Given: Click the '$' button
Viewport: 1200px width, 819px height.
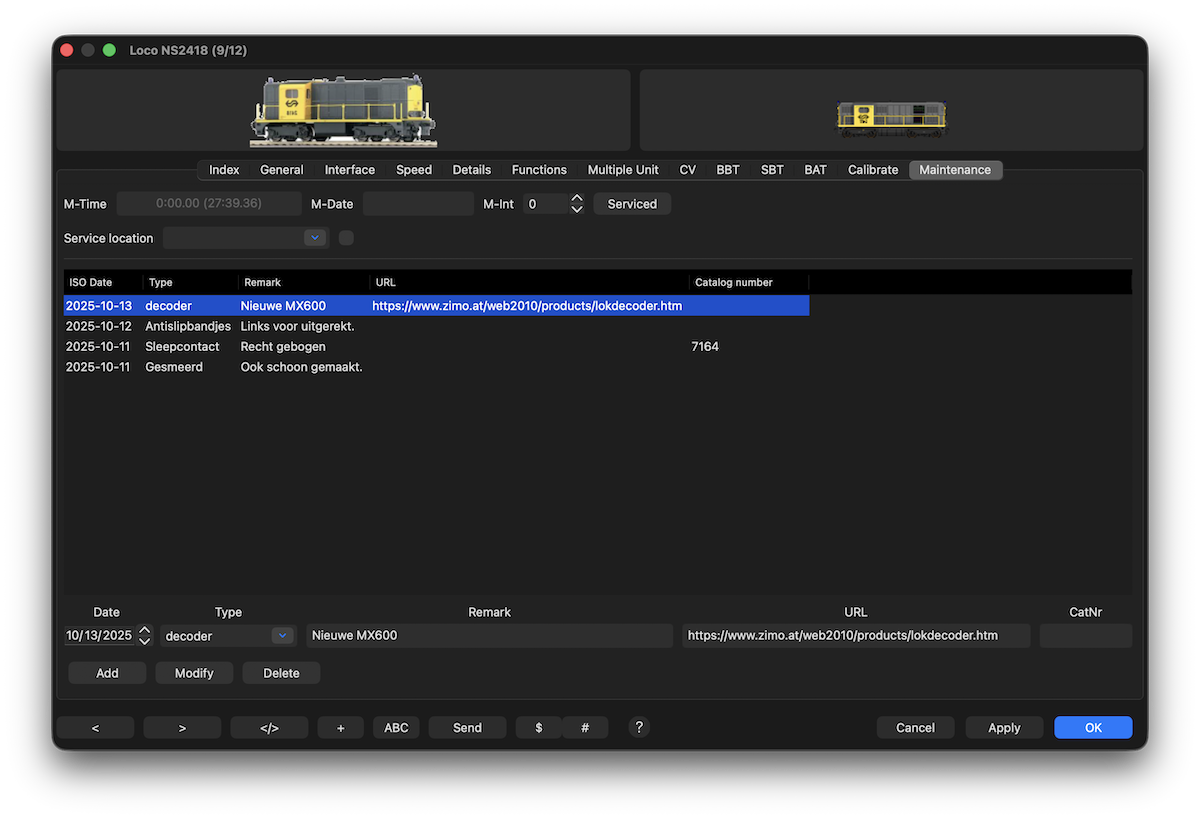Looking at the screenshot, I should [x=539, y=728].
